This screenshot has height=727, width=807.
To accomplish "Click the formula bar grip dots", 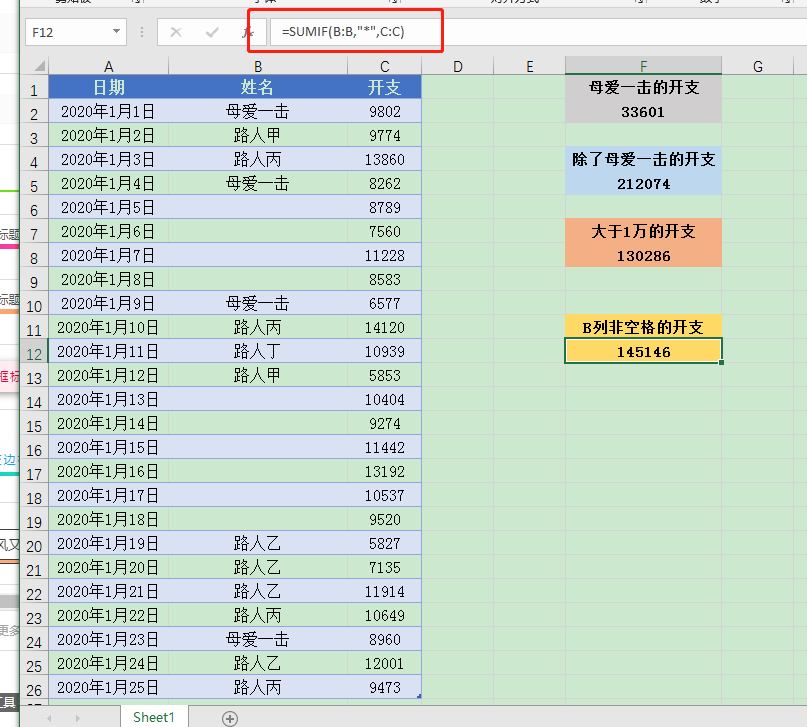I will (142, 32).
